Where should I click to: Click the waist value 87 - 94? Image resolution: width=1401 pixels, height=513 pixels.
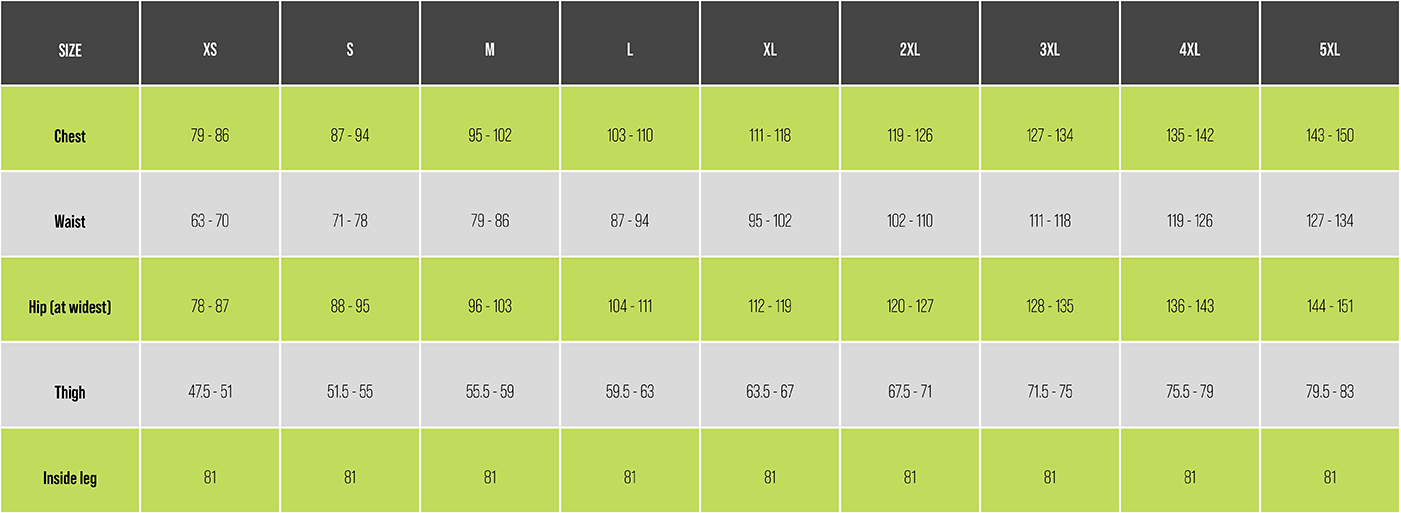(630, 221)
